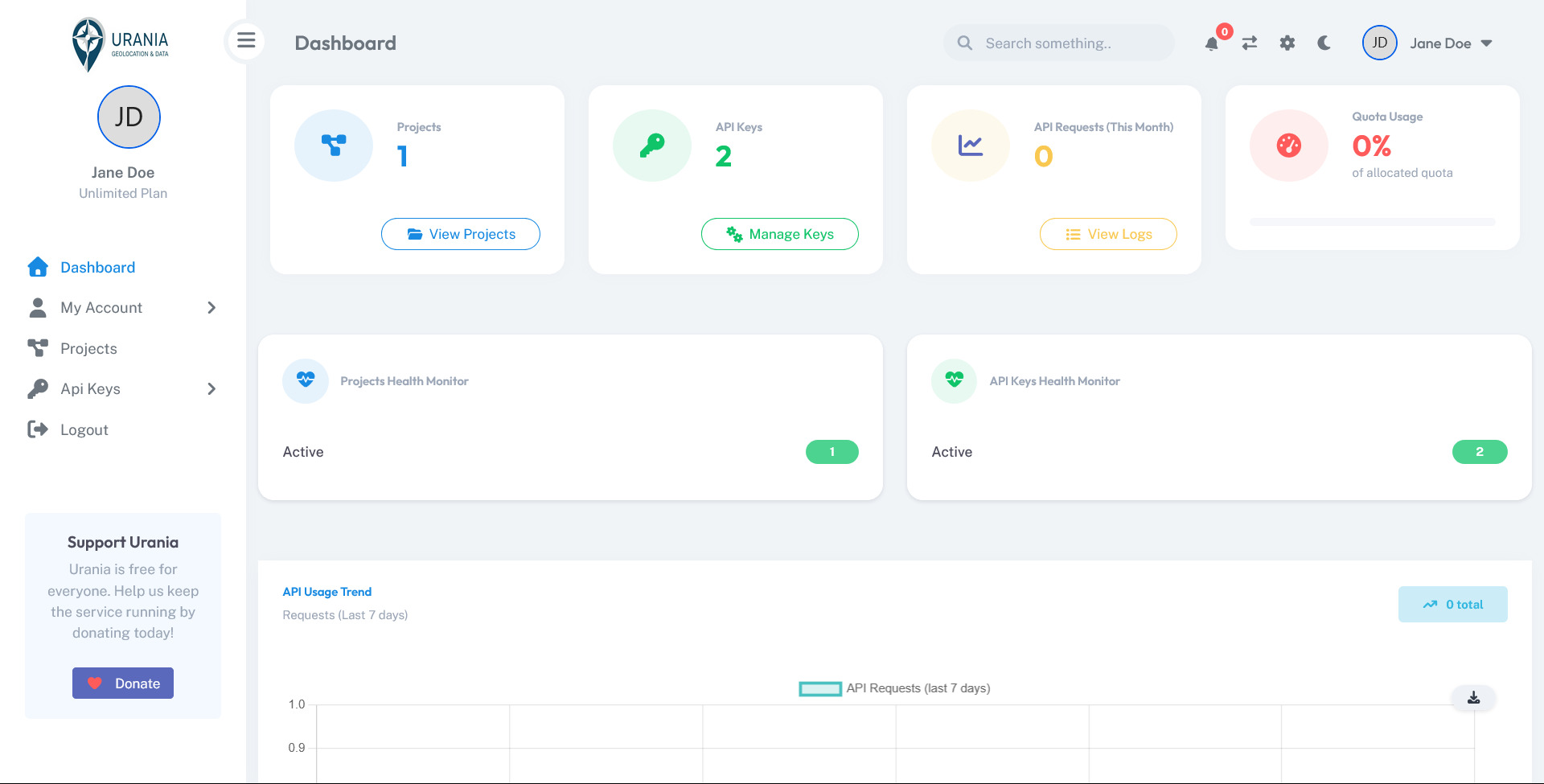The image size is (1544, 784).
Task: Click the API Keys Health Monitor active count badge
Action: (x=1480, y=452)
